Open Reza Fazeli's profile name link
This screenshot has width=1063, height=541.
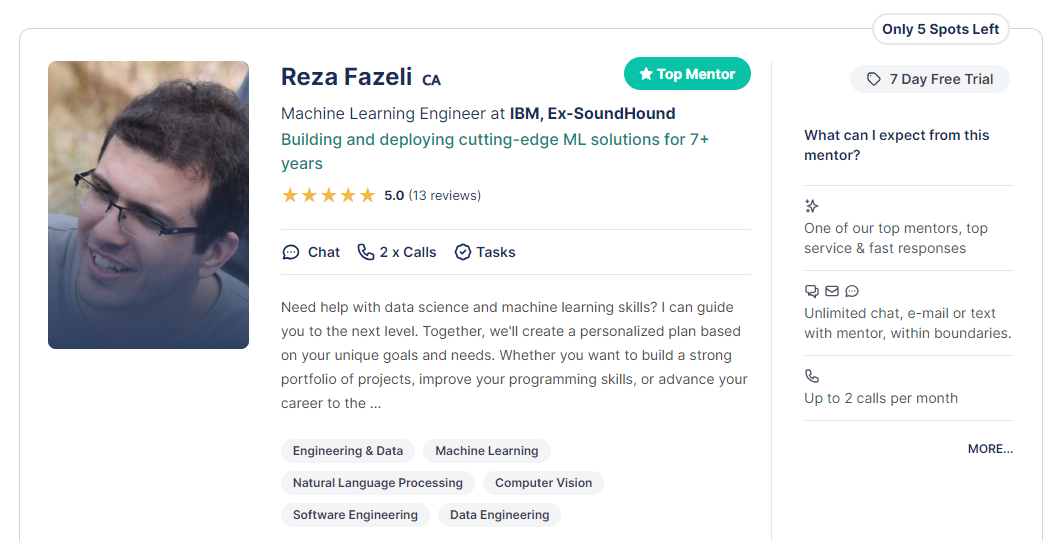346,77
